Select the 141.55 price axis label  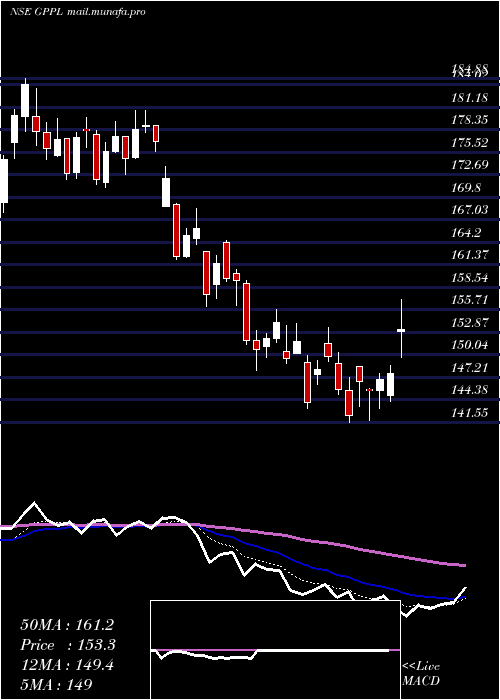point(469,413)
